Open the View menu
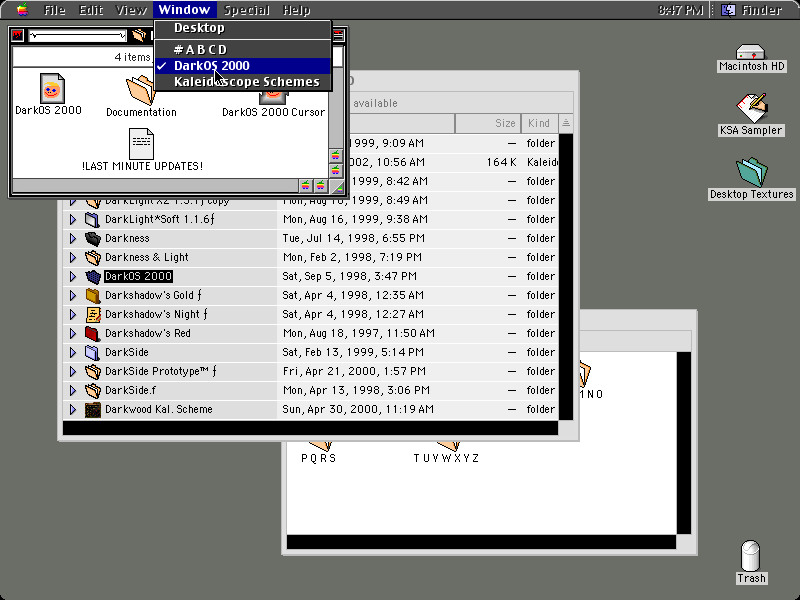800x600 pixels. pyautogui.click(x=131, y=10)
